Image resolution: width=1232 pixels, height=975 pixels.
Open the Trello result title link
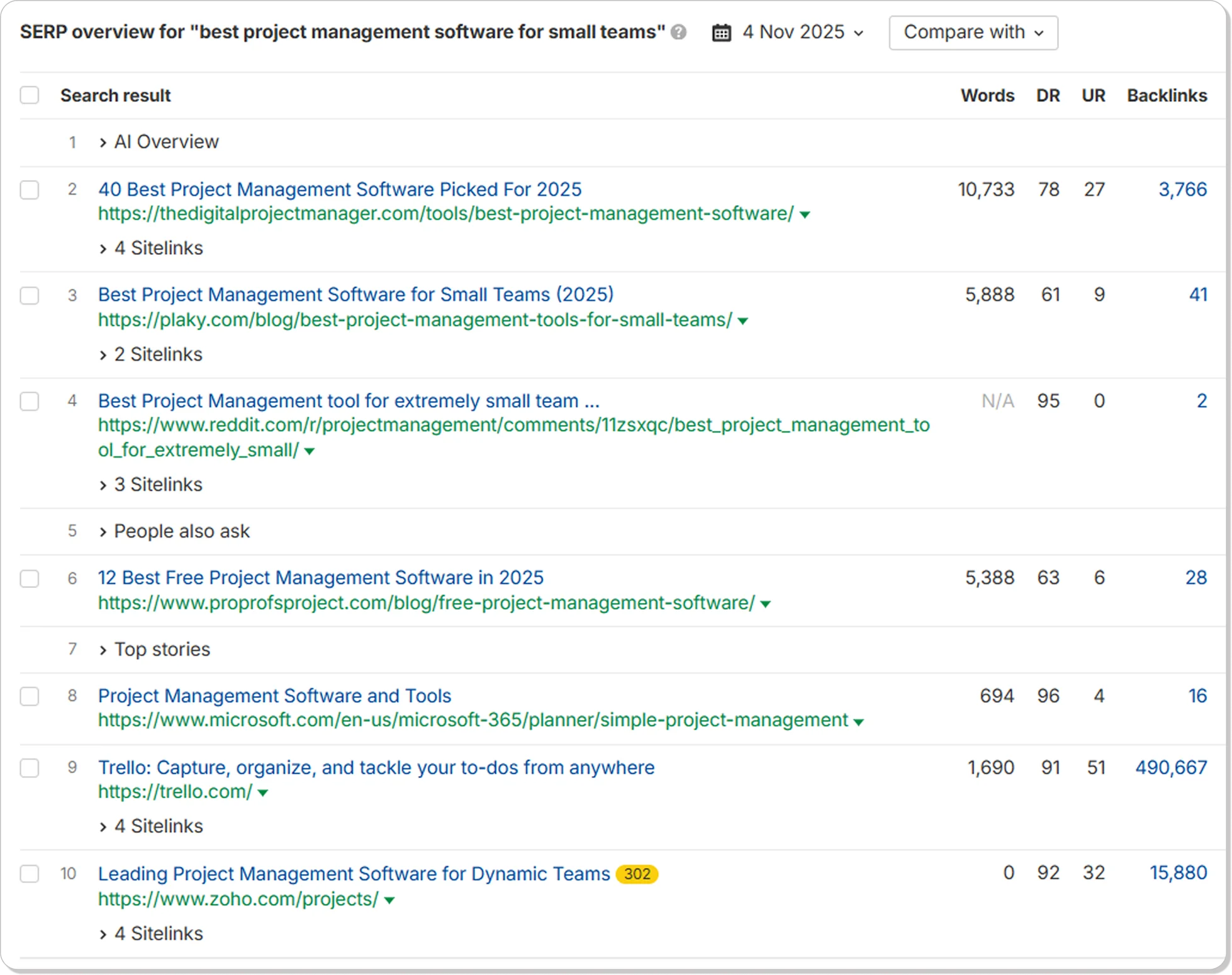coord(376,767)
